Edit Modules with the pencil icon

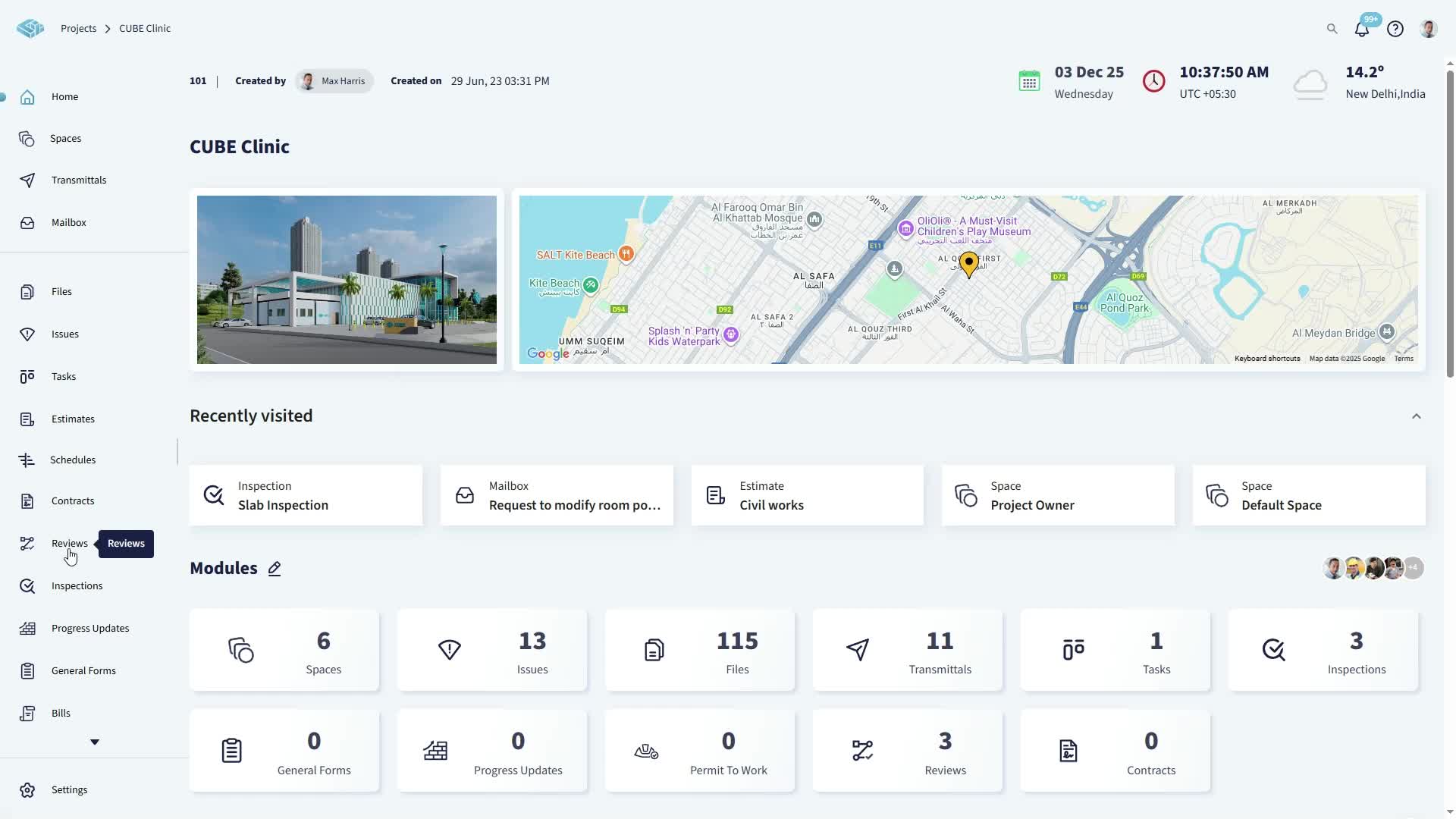(275, 569)
